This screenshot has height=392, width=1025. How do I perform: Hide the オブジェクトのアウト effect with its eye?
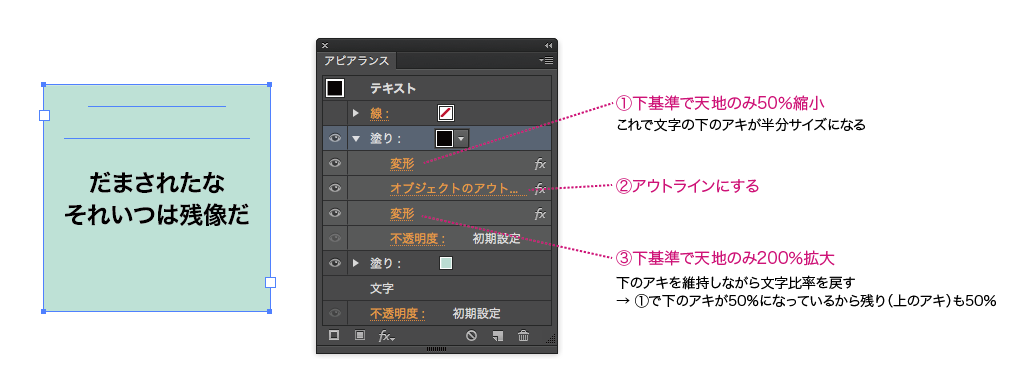click(335, 188)
